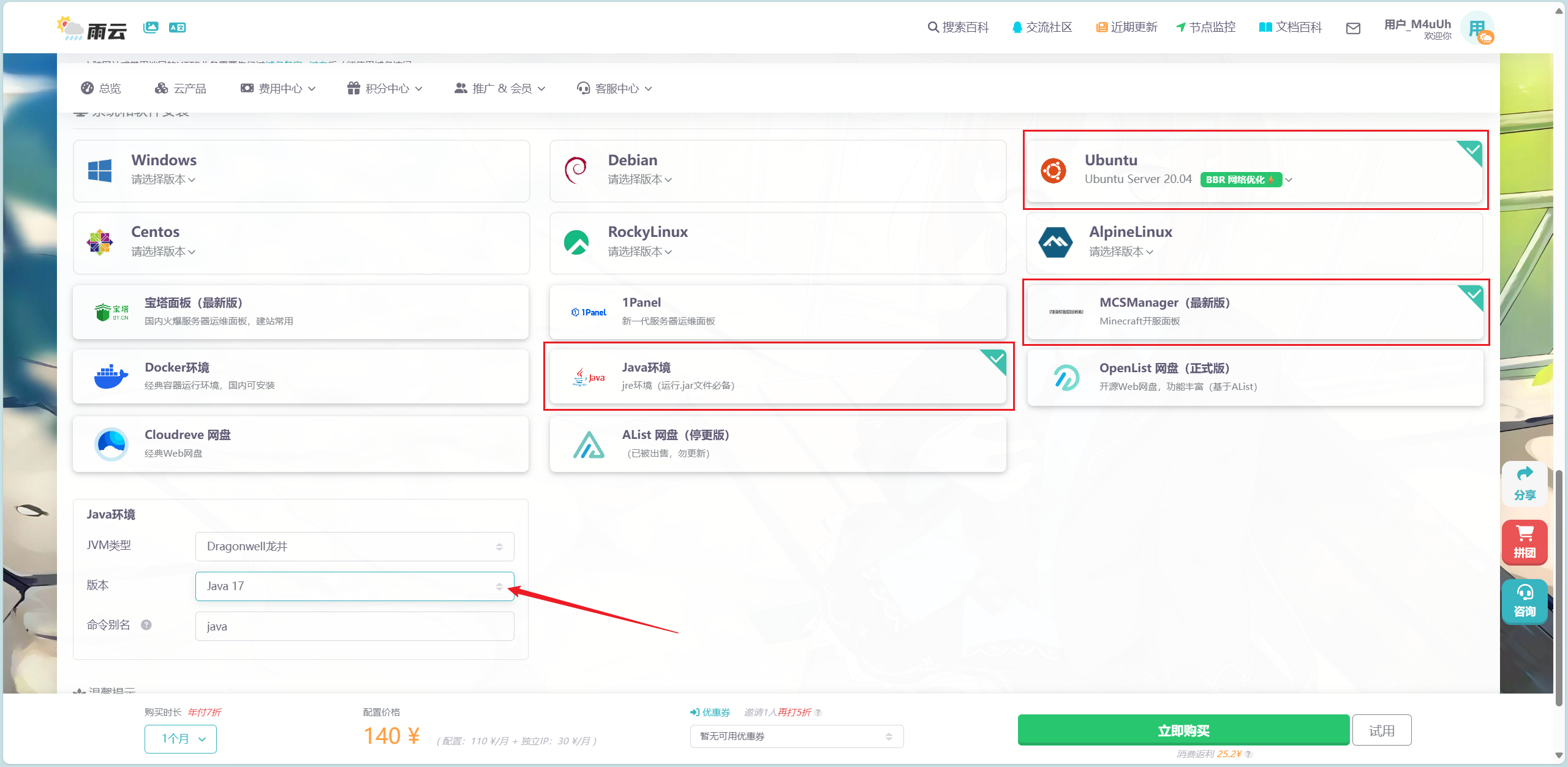
Task: Open the image gallery icon beside logo
Action: coord(151,28)
